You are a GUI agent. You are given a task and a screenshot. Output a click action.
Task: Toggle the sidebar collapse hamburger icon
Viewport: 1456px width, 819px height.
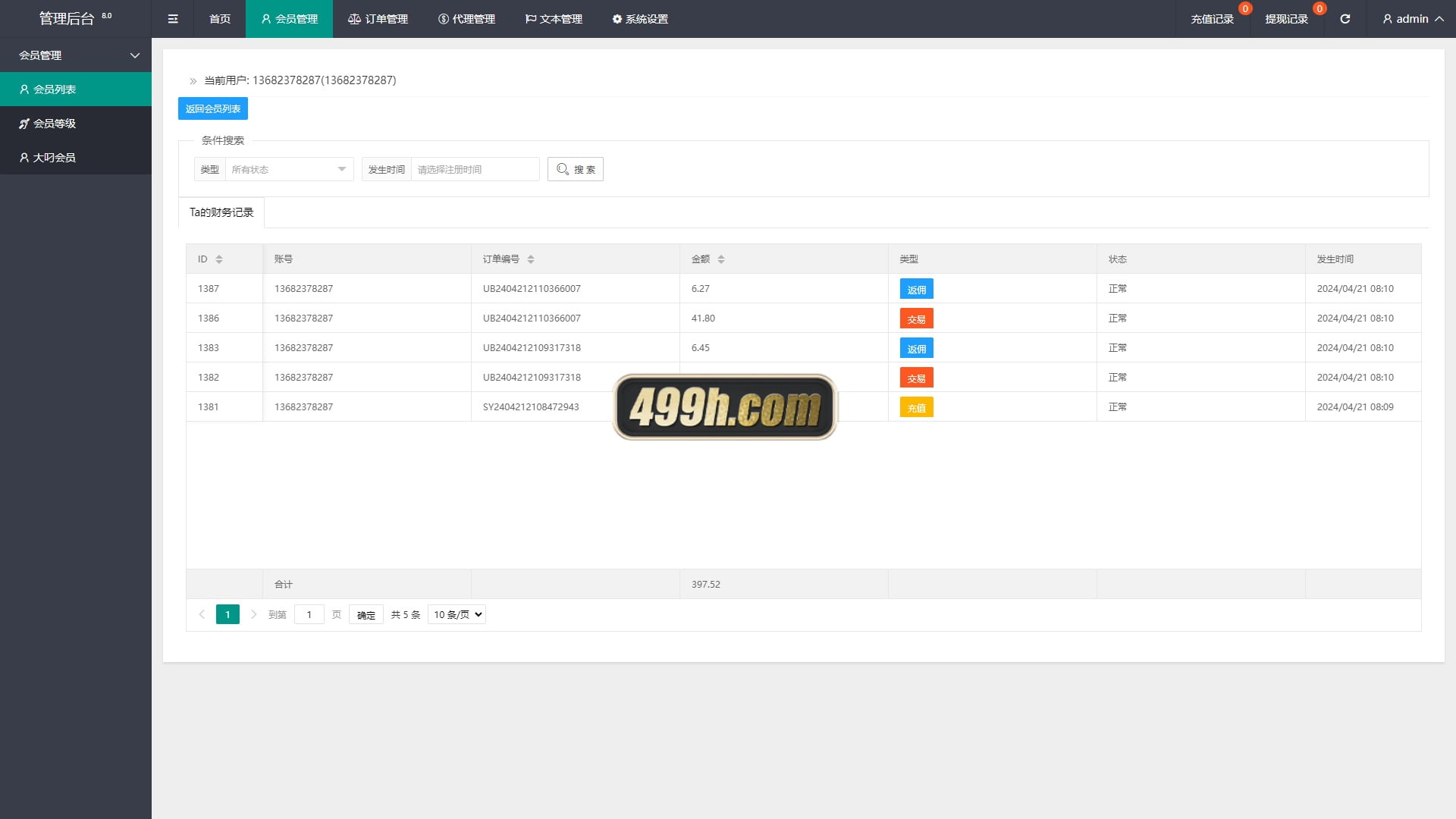173,19
